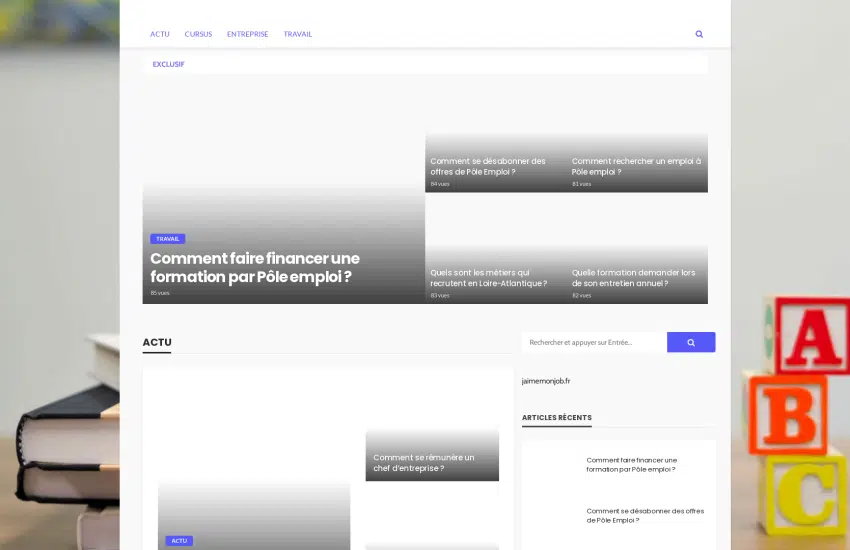Click the search magnifier icon in navigation bar
850x550 pixels.
tap(699, 34)
